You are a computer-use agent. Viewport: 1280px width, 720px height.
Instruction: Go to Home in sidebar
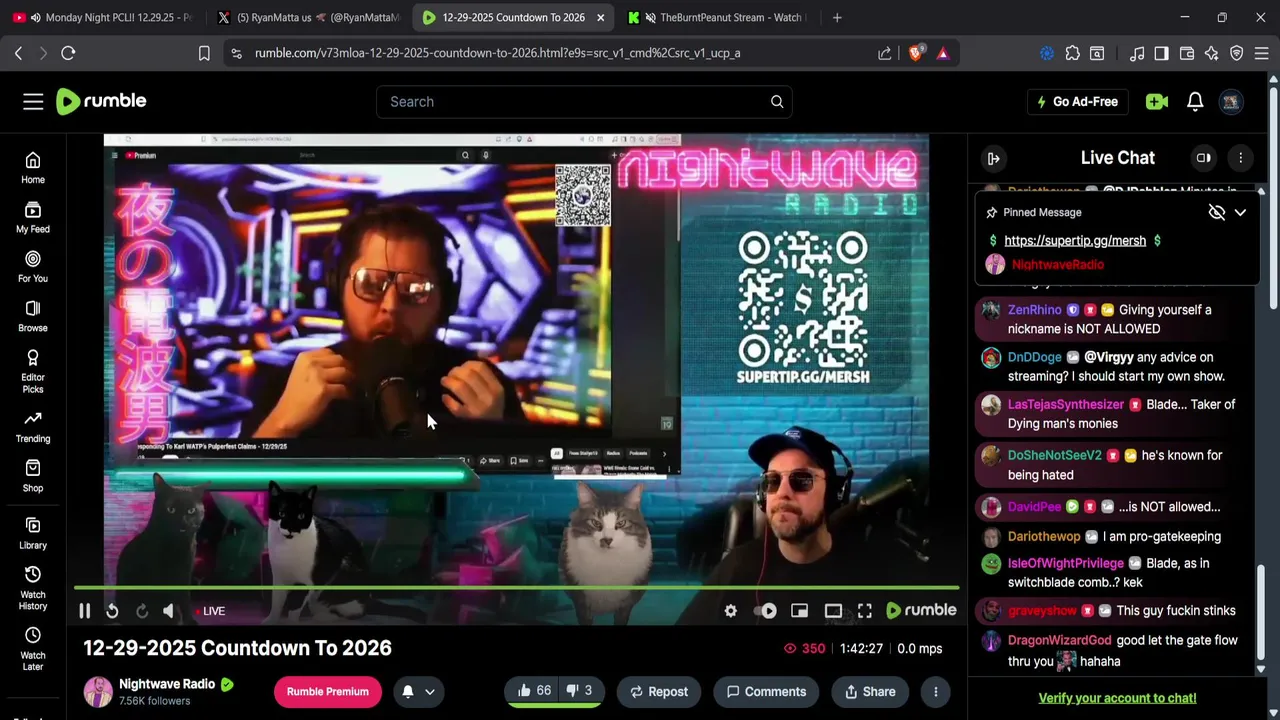(x=33, y=168)
